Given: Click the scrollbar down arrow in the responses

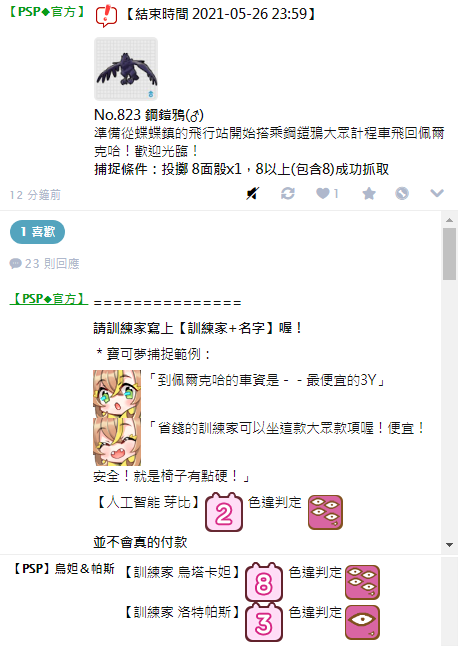Looking at the screenshot, I should click(x=449, y=545).
